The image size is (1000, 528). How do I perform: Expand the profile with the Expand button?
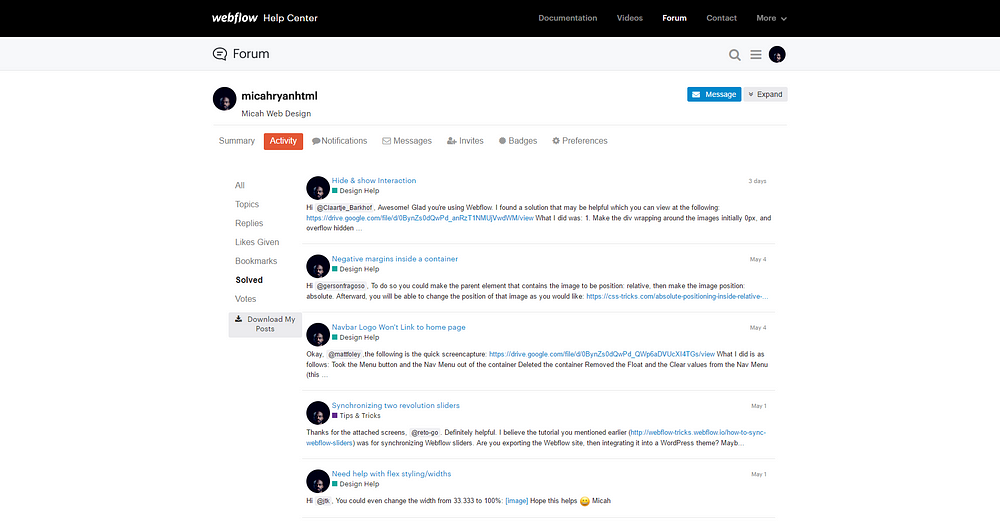point(765,94)
